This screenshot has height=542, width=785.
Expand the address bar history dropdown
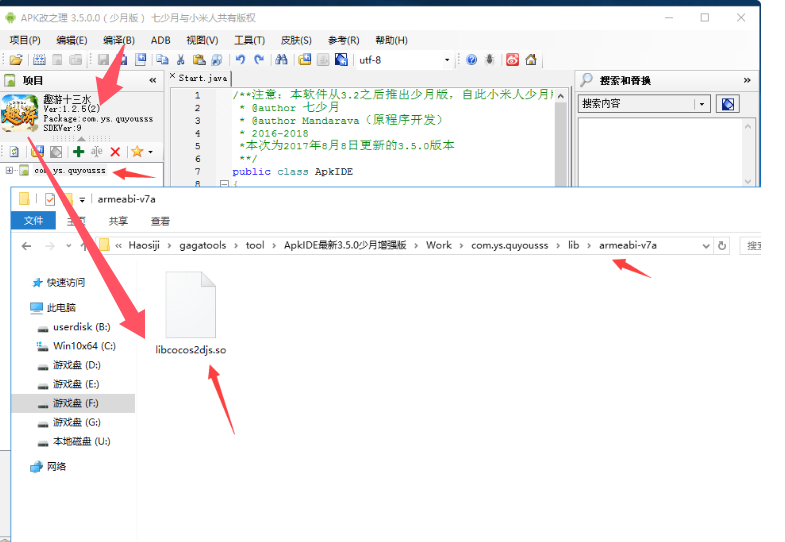pos(706,246)
